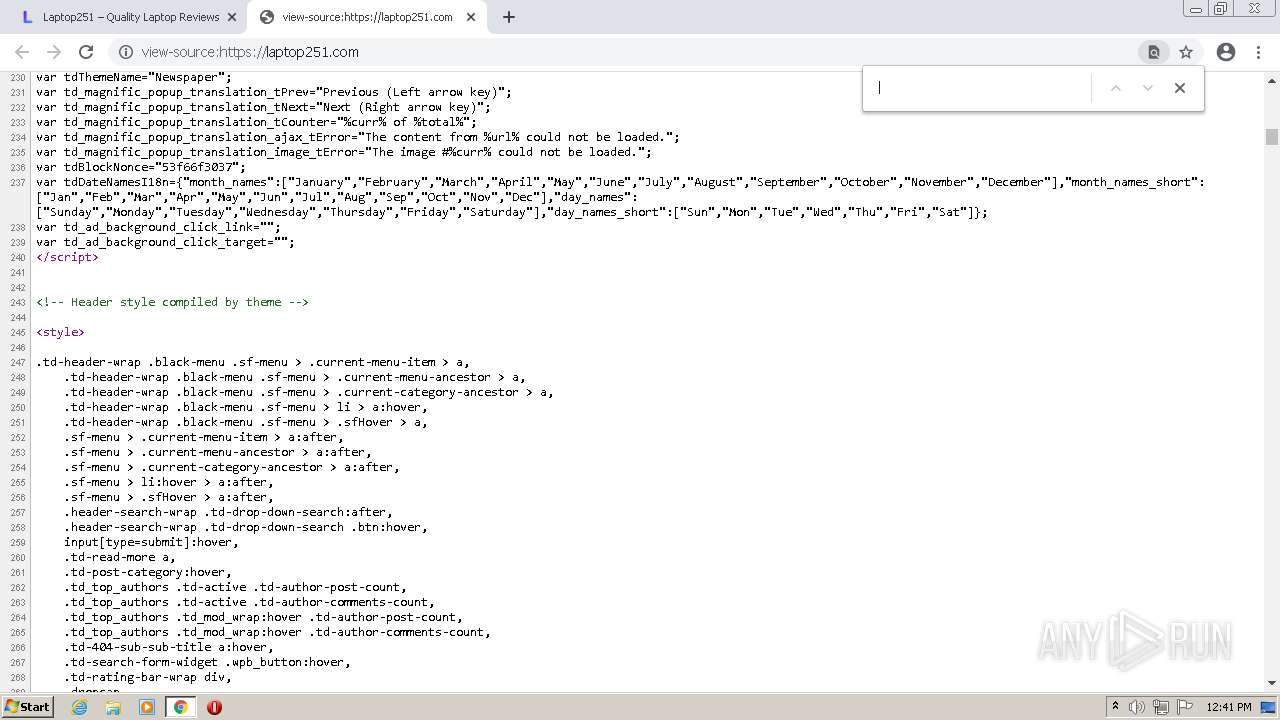The height and width of the screenshot is (720, 1280).
Task: Close the view-source laptop251.com tab
Action: [x=471, y=17]
